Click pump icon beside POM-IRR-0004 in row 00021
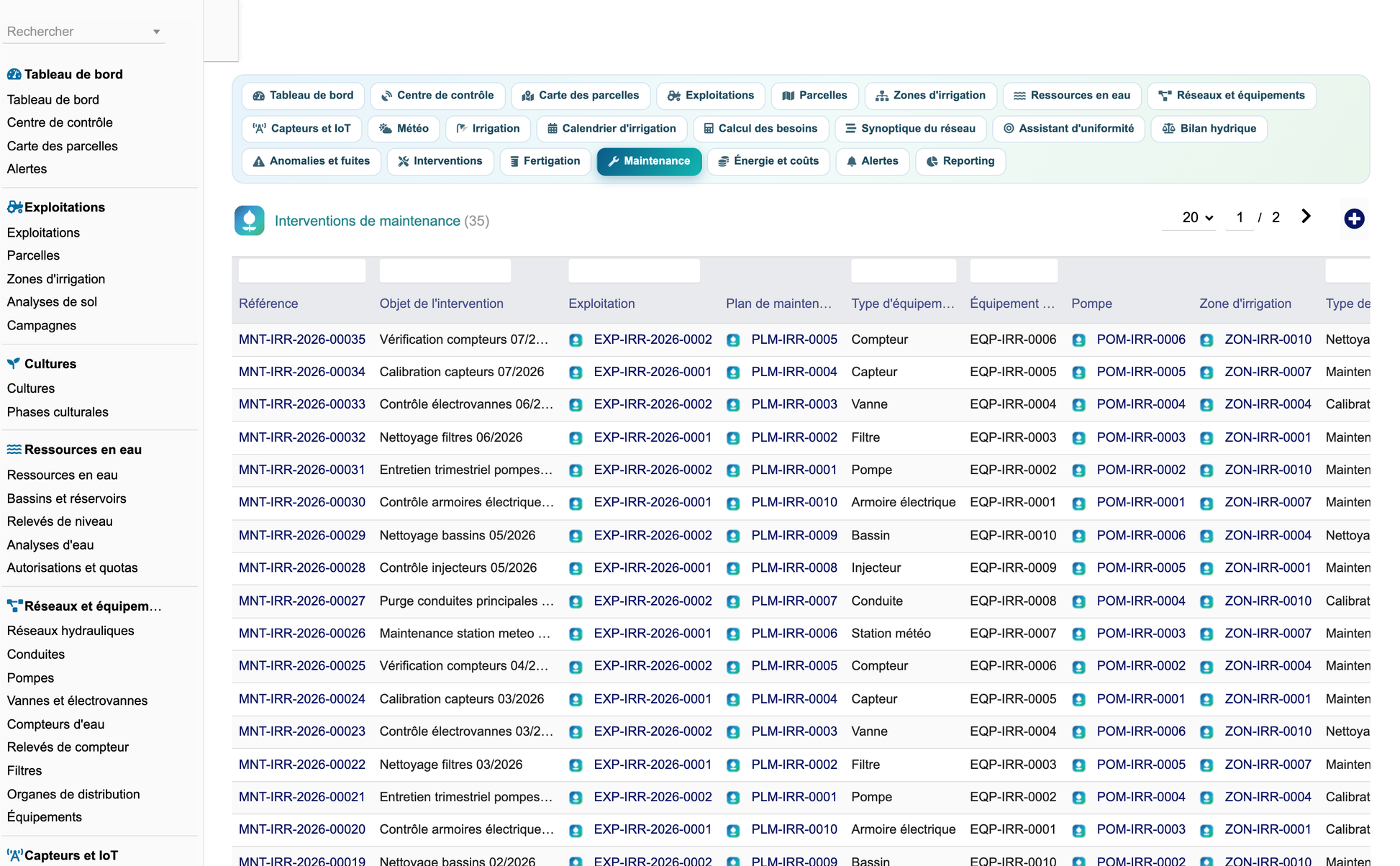The image size is (1400, 866). (x=1078, y=798)
